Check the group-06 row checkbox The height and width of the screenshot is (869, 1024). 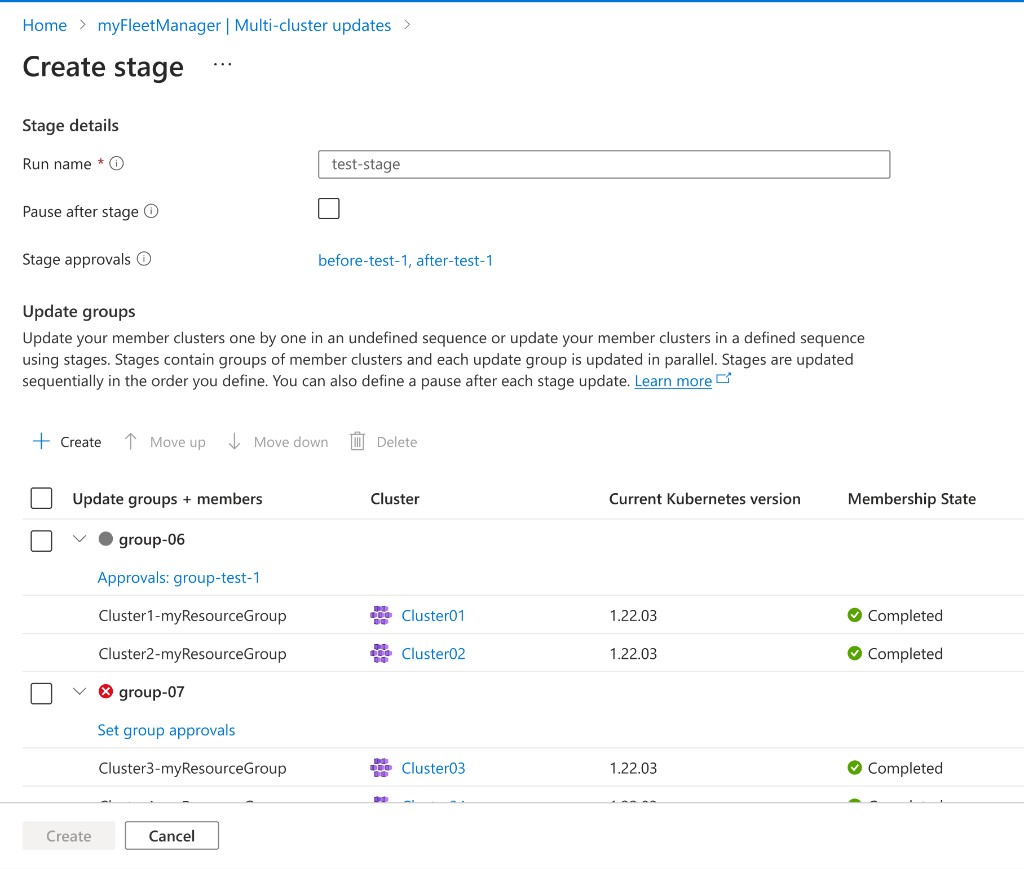[x=41, y=541]
